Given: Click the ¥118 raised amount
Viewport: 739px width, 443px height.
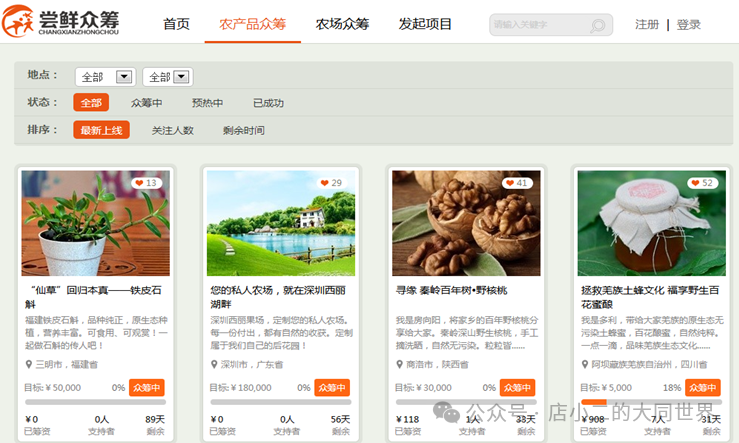Looking at the screenshot, I should (x=408, y=419).
